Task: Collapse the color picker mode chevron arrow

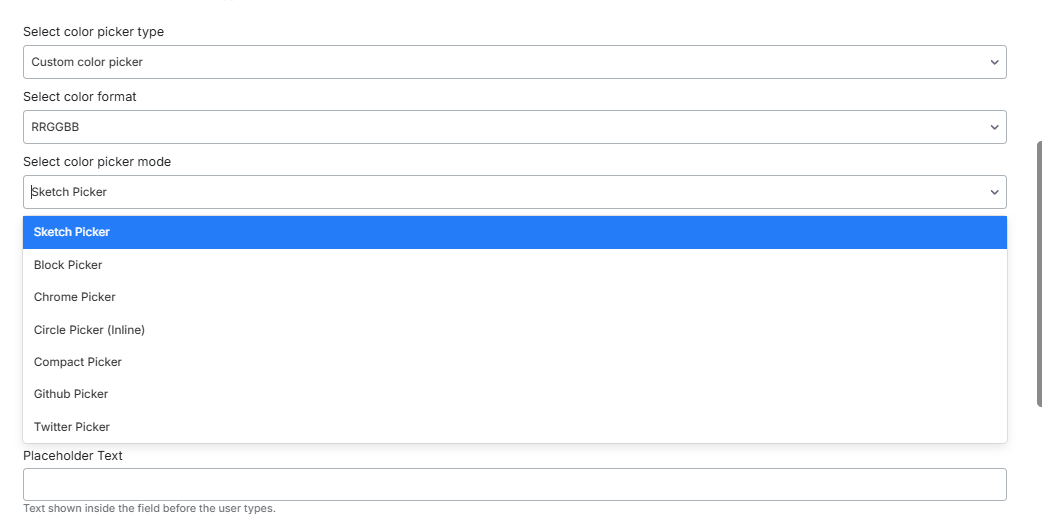Action: [x=994, y=192]
